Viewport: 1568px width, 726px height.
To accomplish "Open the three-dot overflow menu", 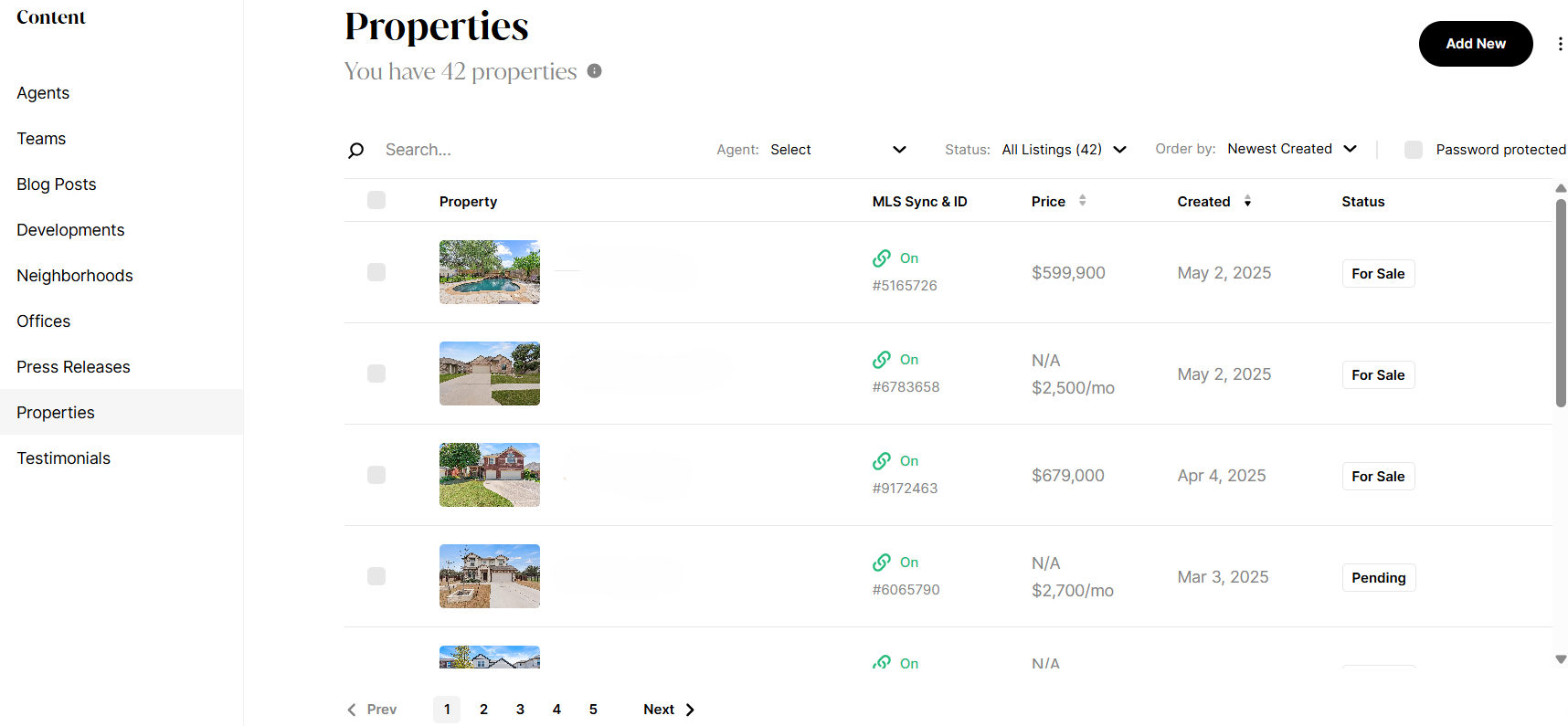I will pyautogui.click(x=1561, y=43).
